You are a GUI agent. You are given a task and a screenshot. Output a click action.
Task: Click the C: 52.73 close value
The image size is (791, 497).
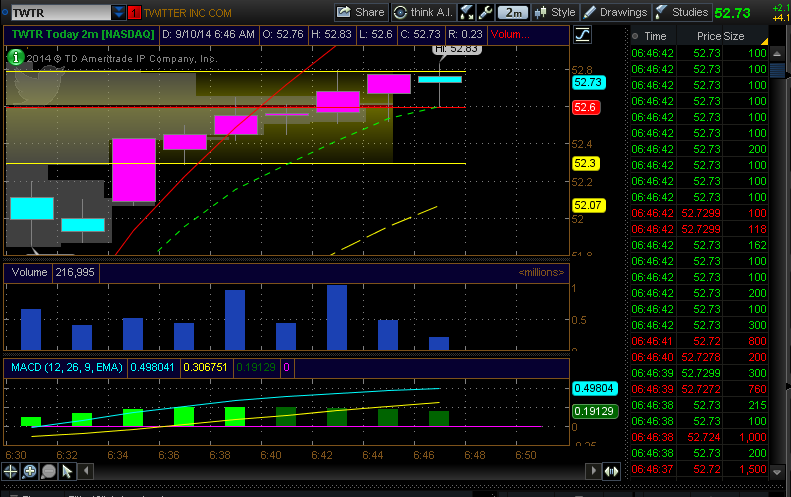[420, 34]
